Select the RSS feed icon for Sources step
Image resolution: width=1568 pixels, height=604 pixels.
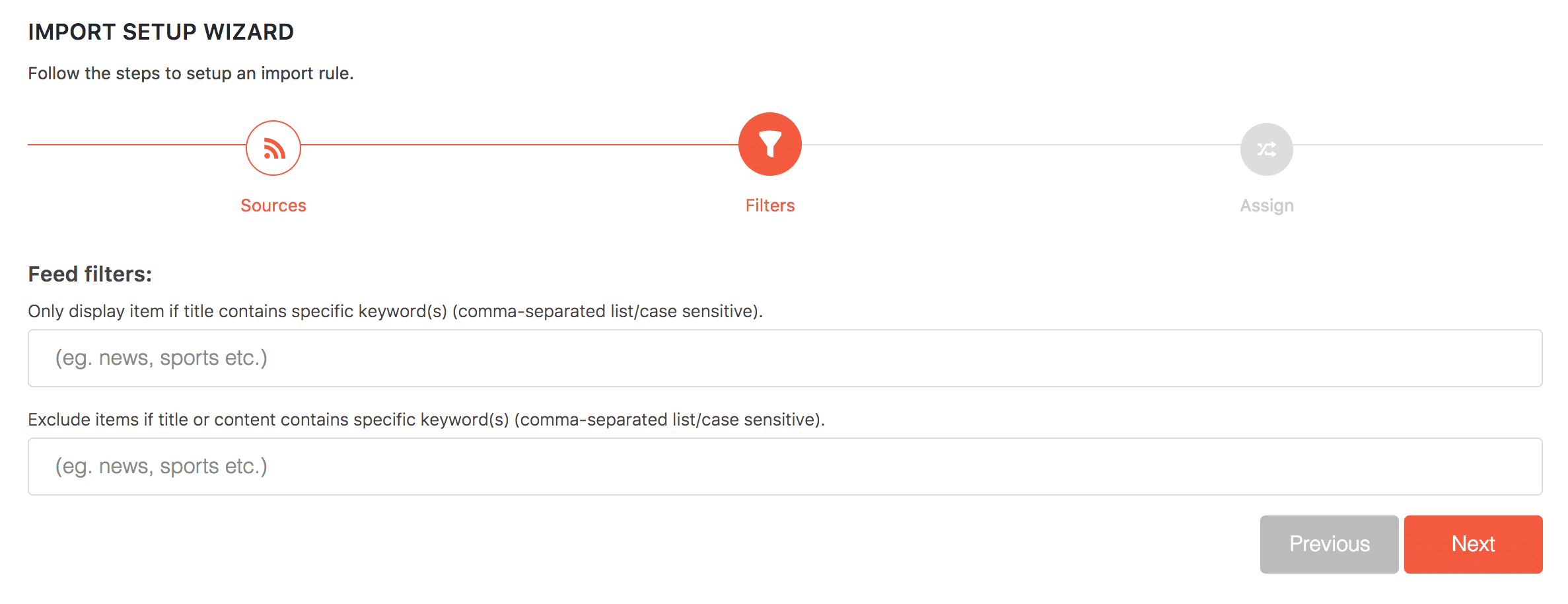[x=273, y=147]
